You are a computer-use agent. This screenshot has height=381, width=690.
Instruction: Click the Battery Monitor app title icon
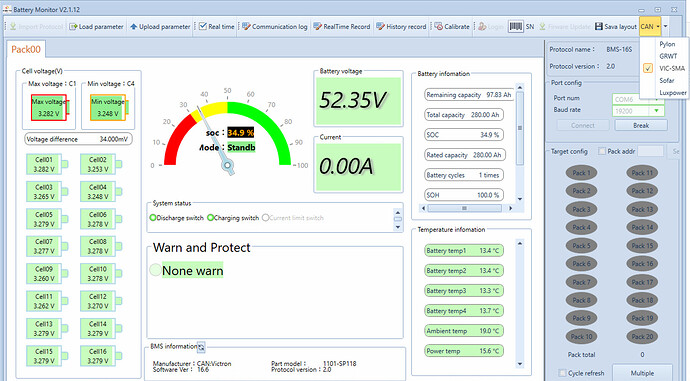[7, 9]
